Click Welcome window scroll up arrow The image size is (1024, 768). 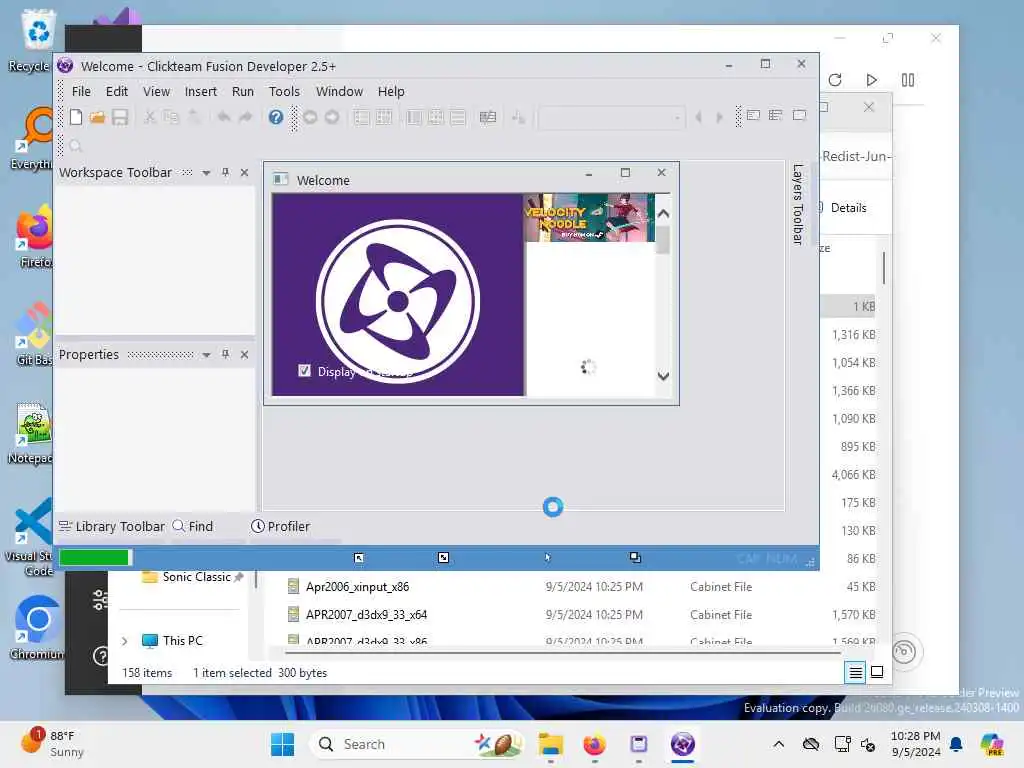(x=663, y=214)
